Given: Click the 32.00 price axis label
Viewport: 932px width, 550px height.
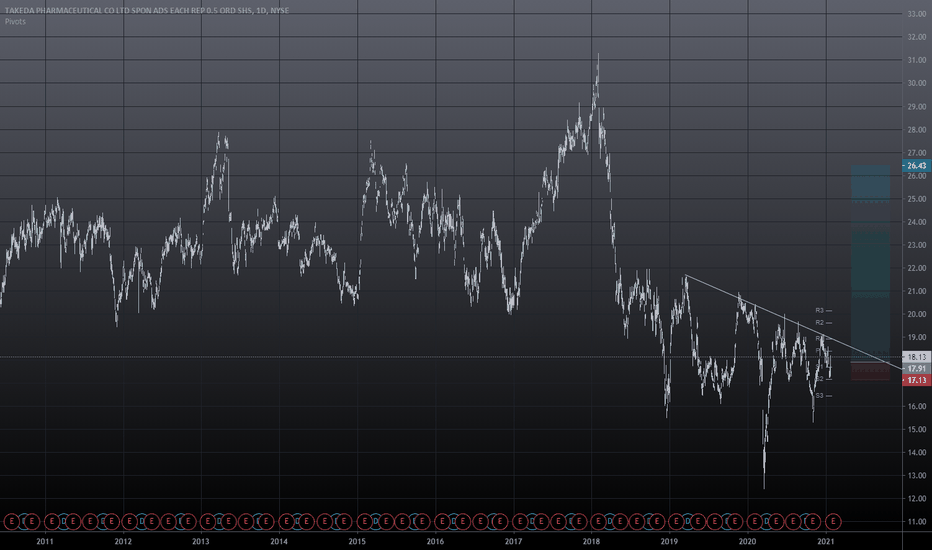Looking at the screenshot, I should pyautogui.click(x=917, y=37).
